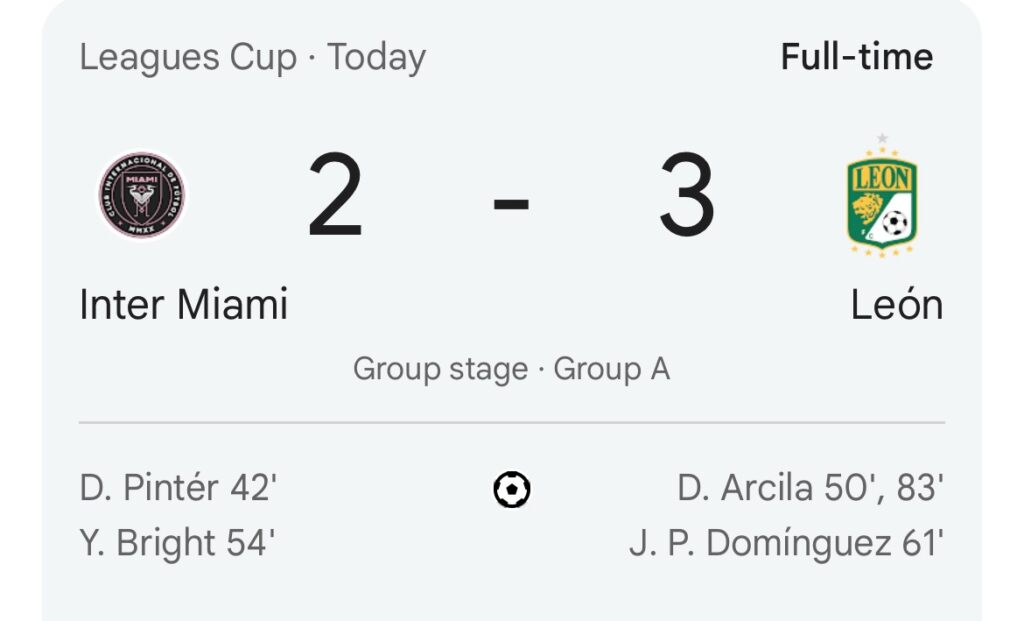Click the D. Pintér 42' goal entry

[178, 488]
